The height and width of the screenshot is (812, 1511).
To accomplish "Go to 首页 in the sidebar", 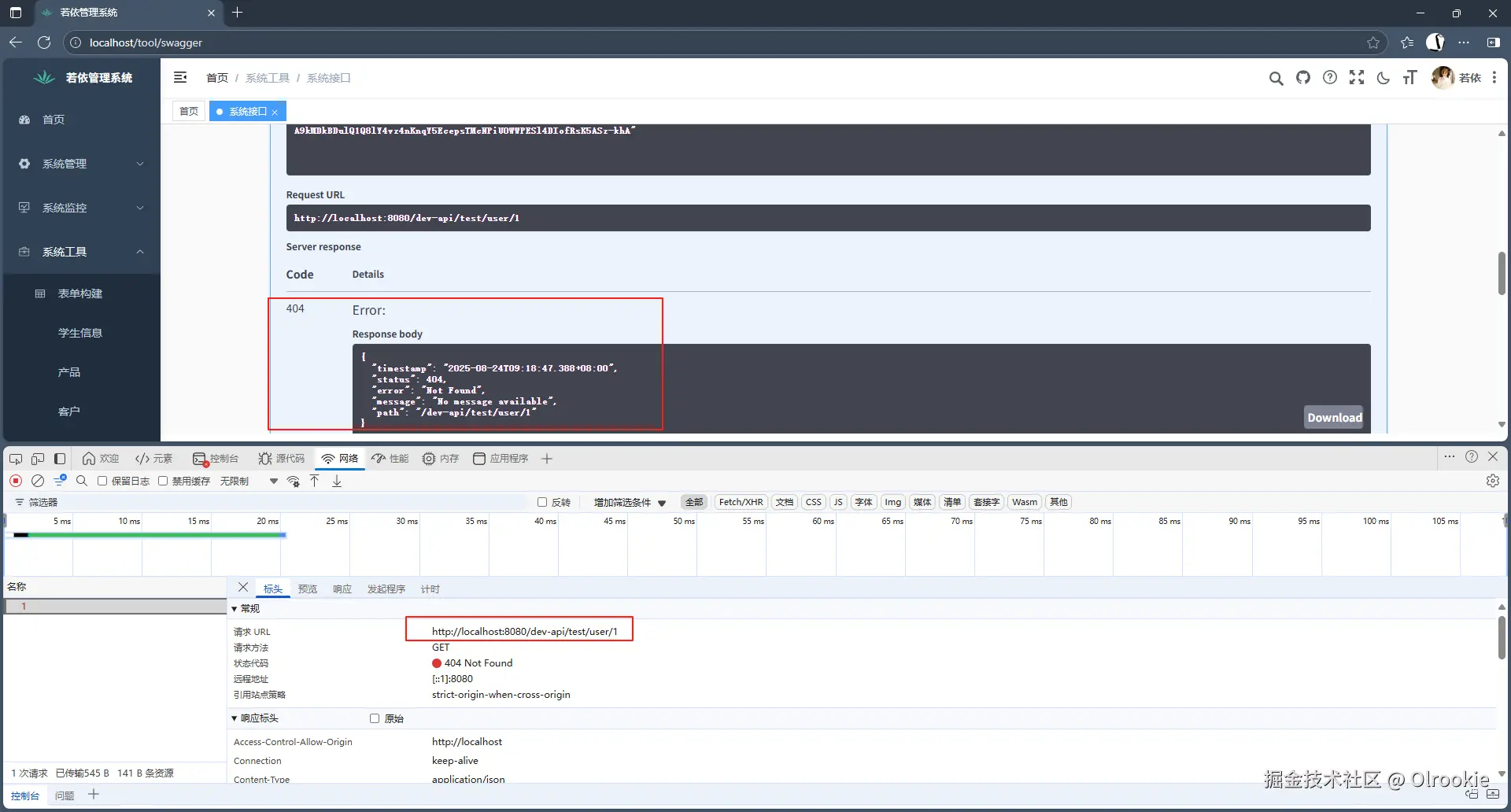I will pos(82,120).
